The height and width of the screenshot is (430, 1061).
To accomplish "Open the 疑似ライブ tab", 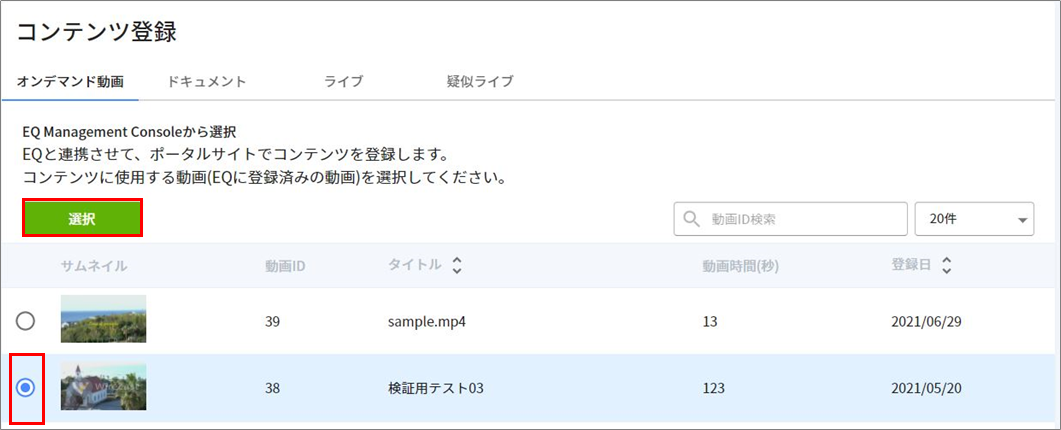I will 480,82.
